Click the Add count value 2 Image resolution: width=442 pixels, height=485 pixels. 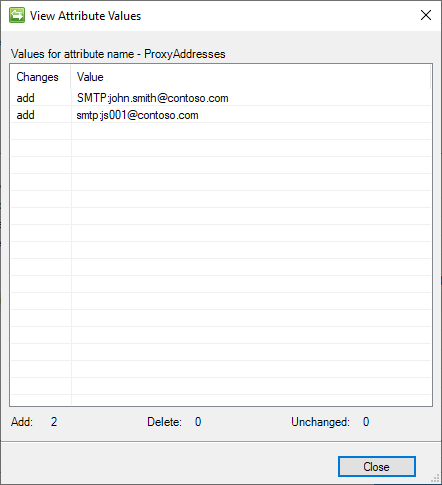click(54, 422)
